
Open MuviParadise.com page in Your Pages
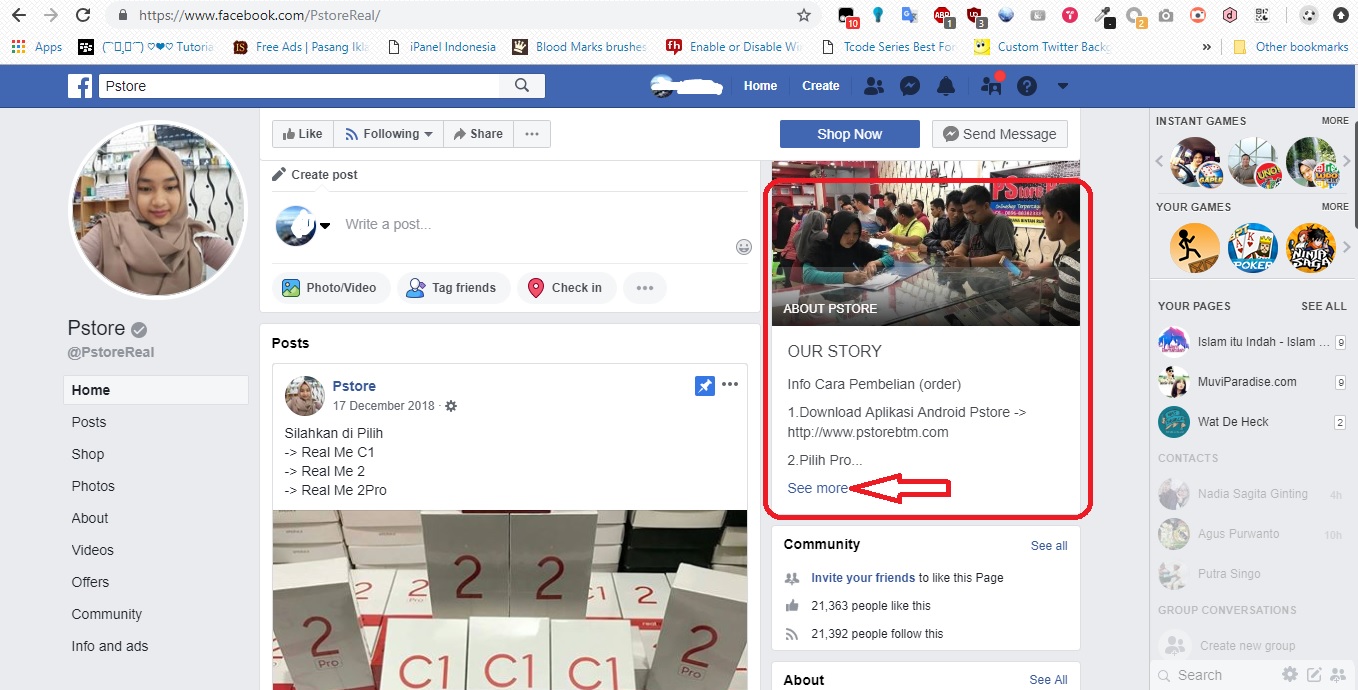1252,382
